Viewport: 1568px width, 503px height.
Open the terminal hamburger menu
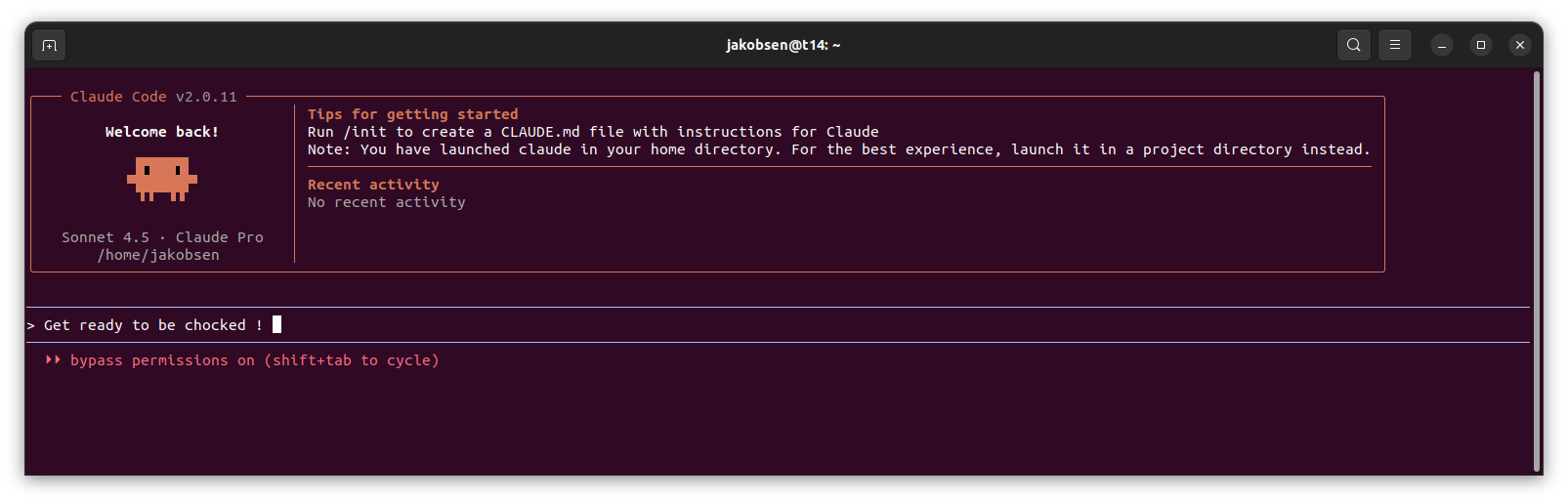(1394, 45)
